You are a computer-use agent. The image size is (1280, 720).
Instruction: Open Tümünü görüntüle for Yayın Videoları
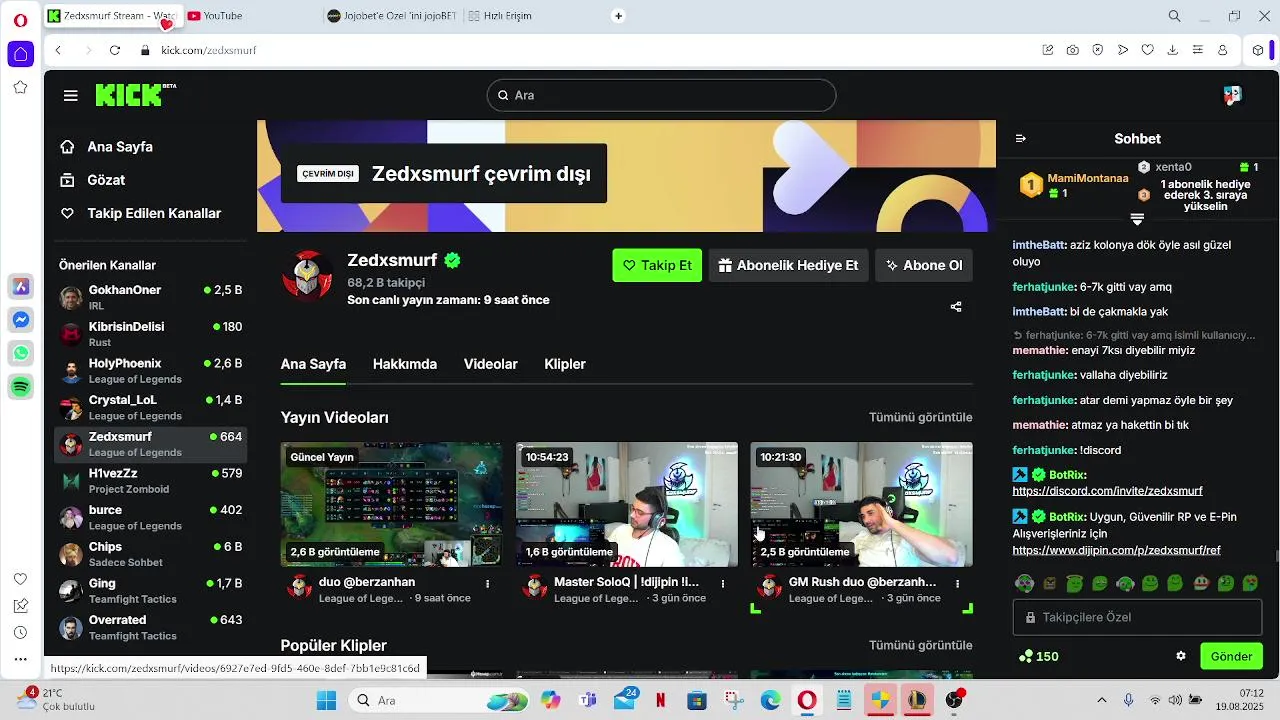click(920, 417)
